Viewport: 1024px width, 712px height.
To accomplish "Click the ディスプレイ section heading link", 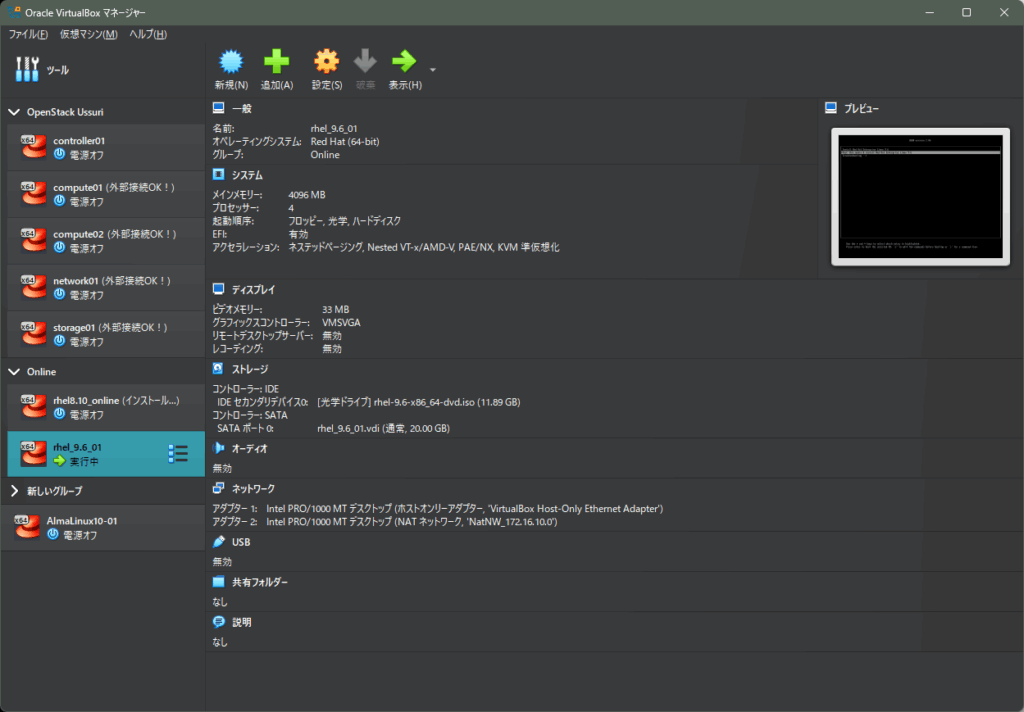I will (253, 289).
